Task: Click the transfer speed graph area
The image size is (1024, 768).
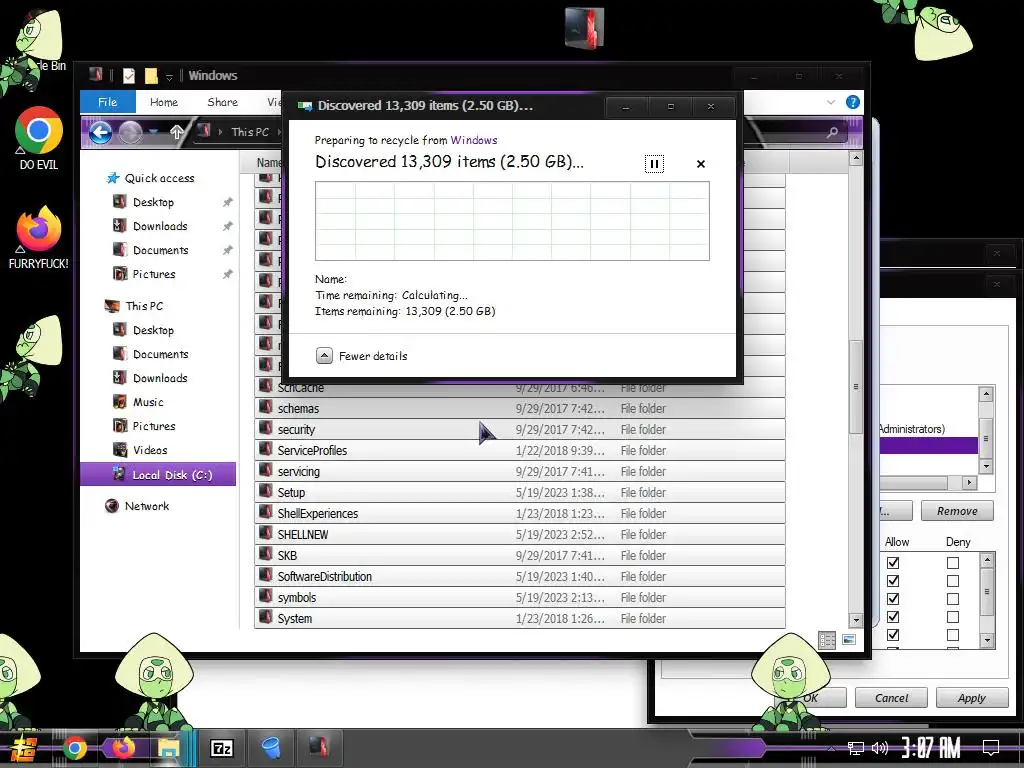Action: pos(512,221)
